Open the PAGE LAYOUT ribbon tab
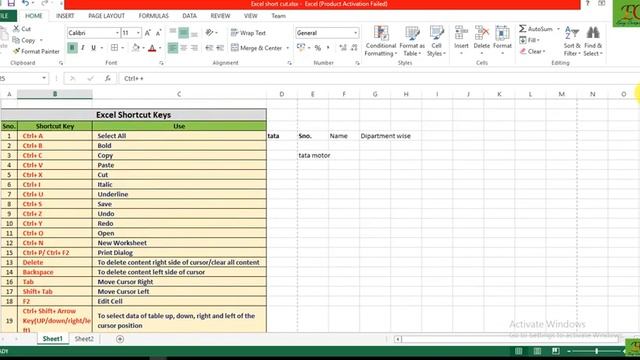This screenshot has width=640, height=360. coord(107,16)
